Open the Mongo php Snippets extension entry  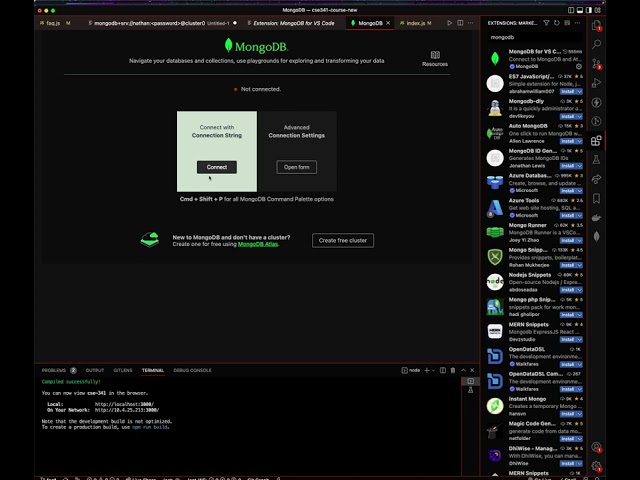(x=534, y=307)
